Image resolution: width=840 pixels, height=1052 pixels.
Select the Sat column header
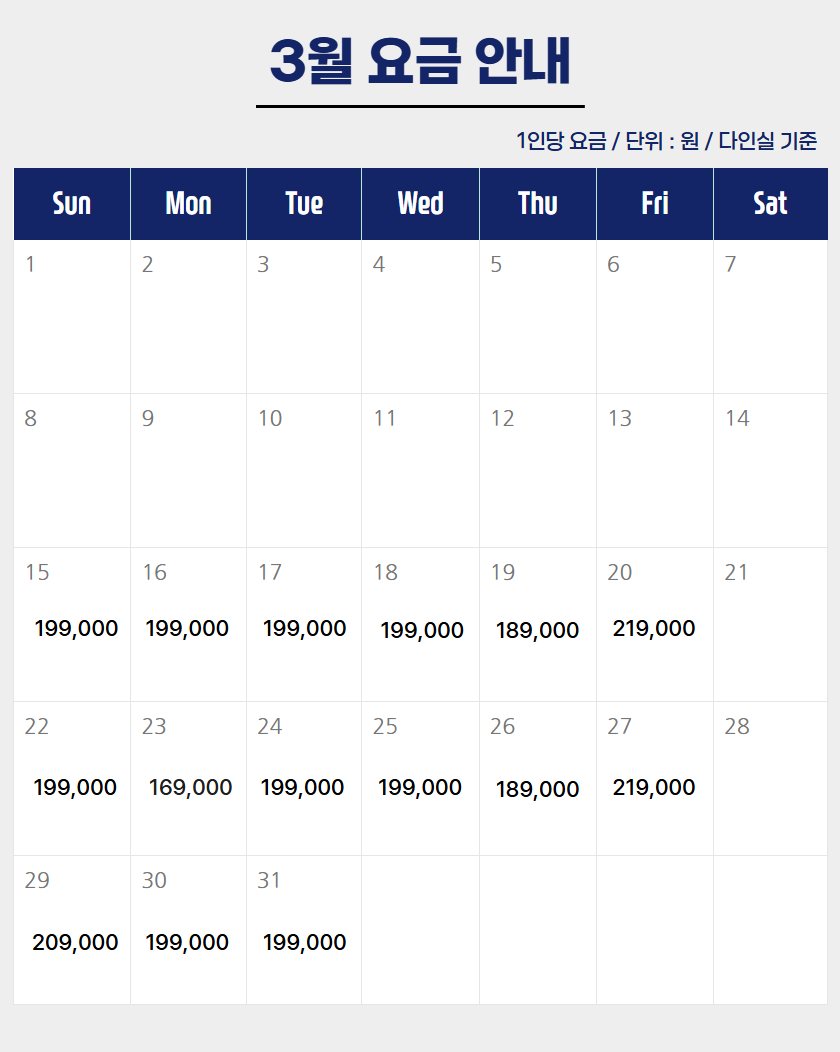tap(770, 204)
